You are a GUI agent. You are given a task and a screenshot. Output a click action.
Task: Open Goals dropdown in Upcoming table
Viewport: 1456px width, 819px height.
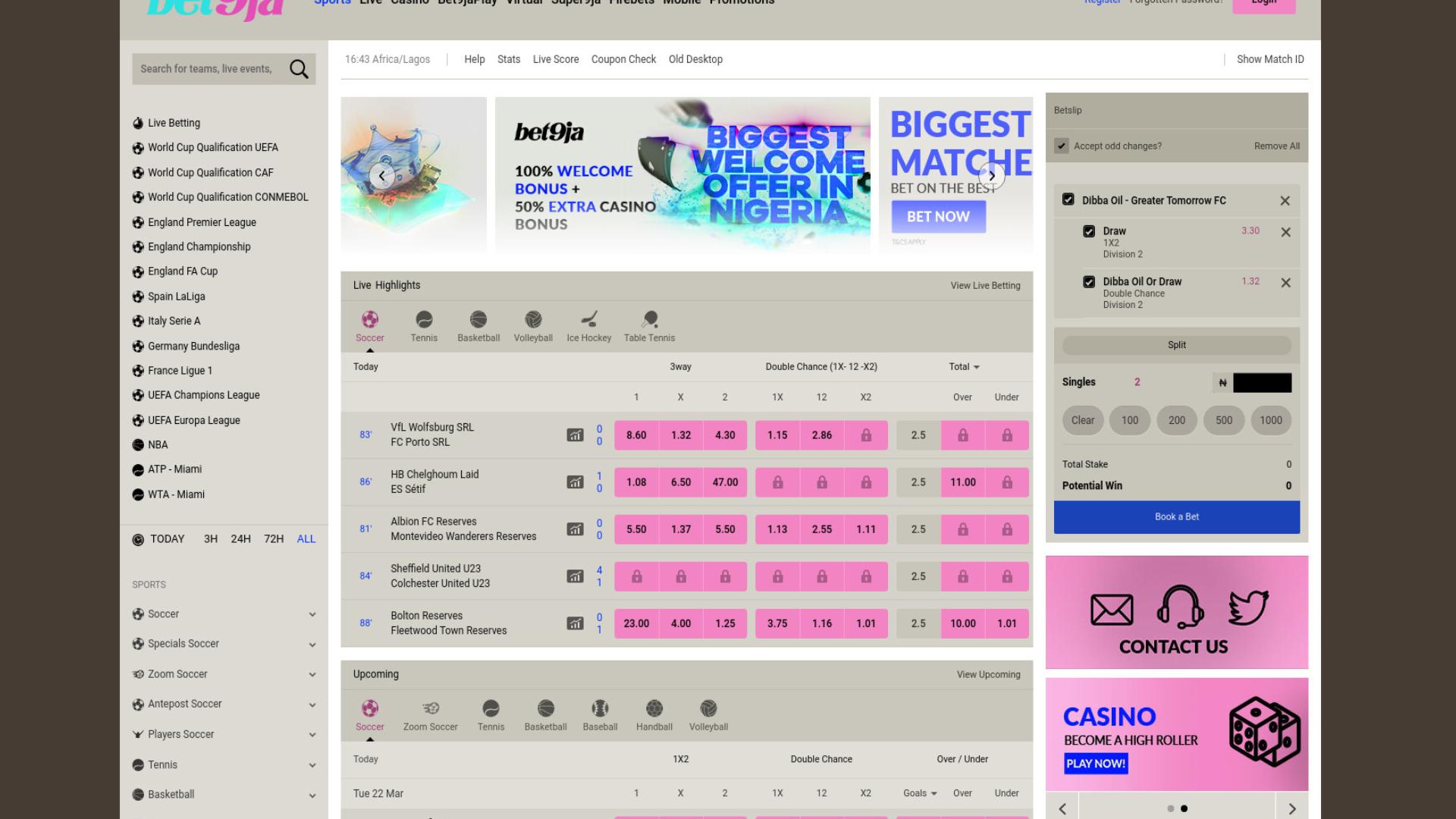coord(920,793)
